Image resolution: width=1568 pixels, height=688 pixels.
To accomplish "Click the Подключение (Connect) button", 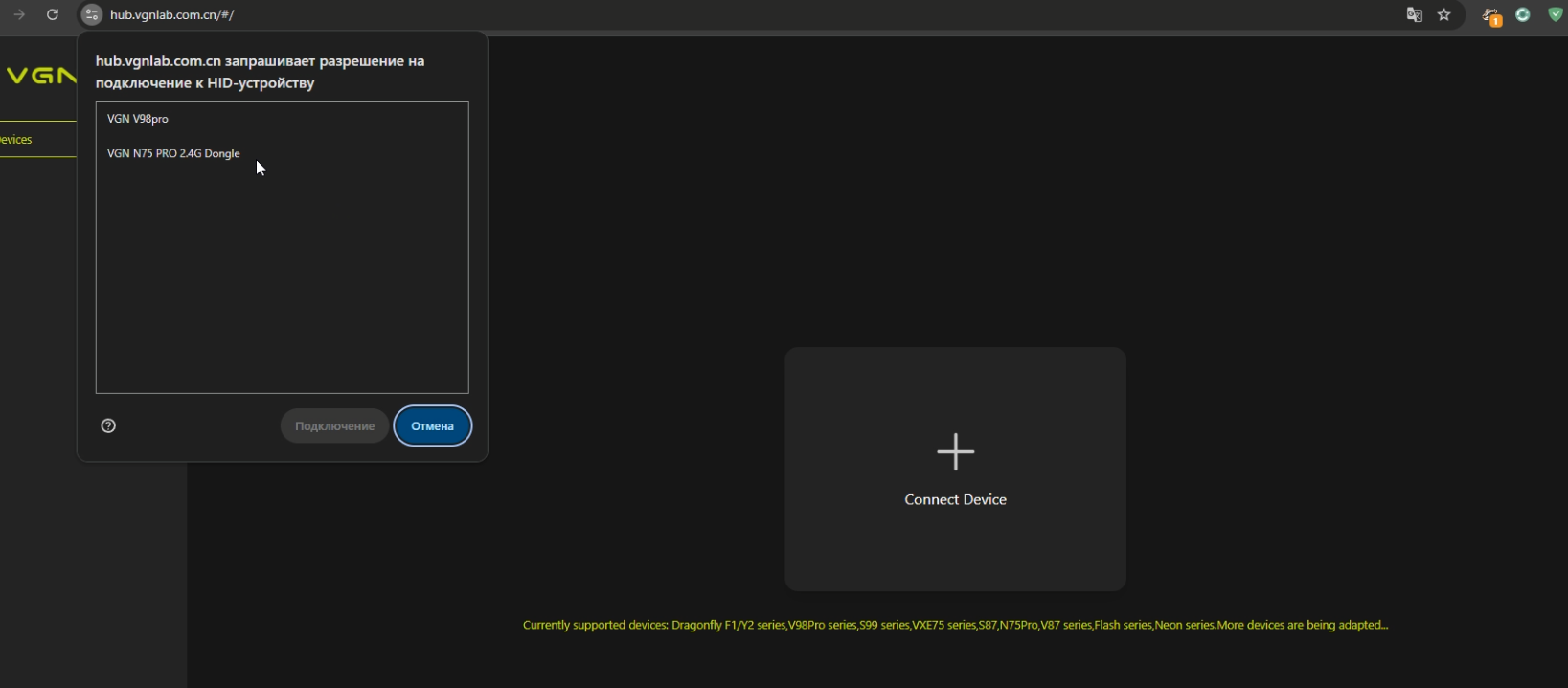I will (x=334, y=426).
